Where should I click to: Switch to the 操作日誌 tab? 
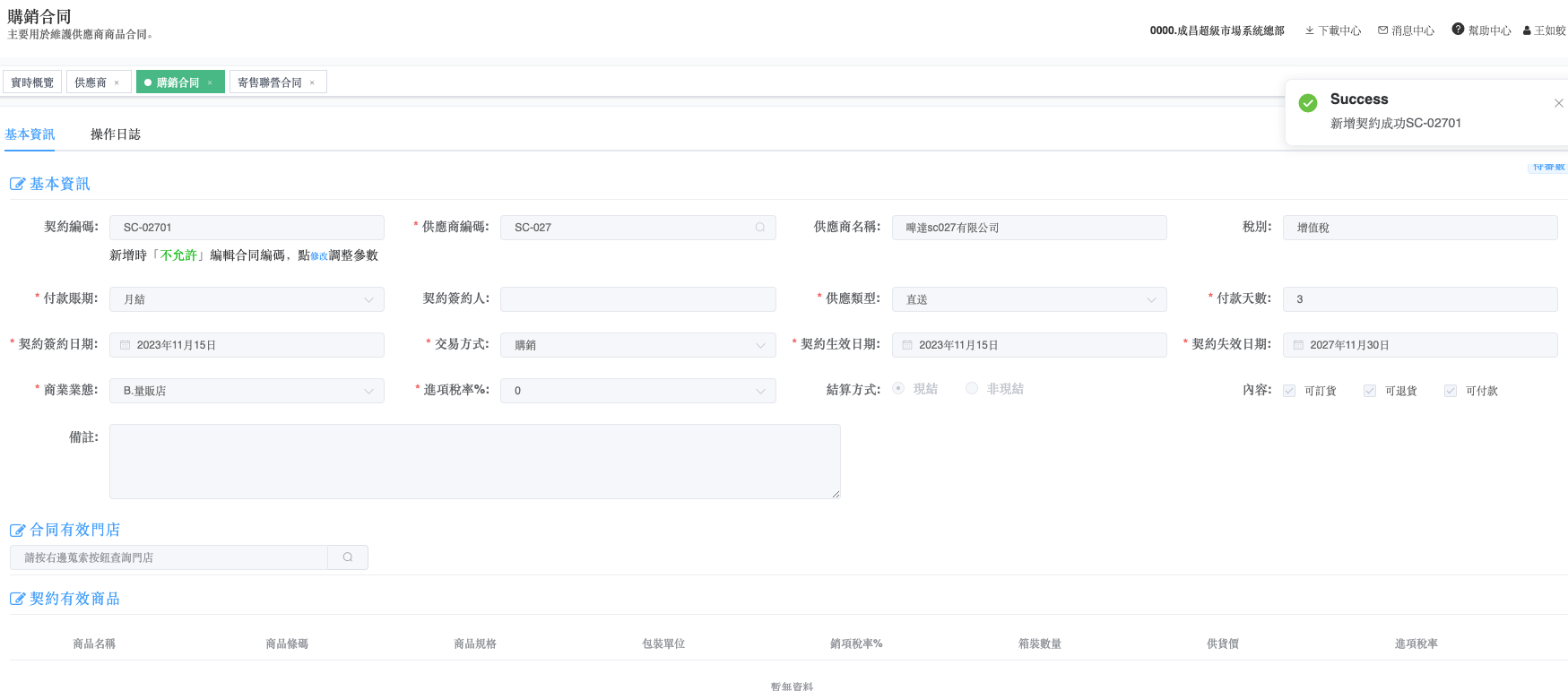coord(116,134)
